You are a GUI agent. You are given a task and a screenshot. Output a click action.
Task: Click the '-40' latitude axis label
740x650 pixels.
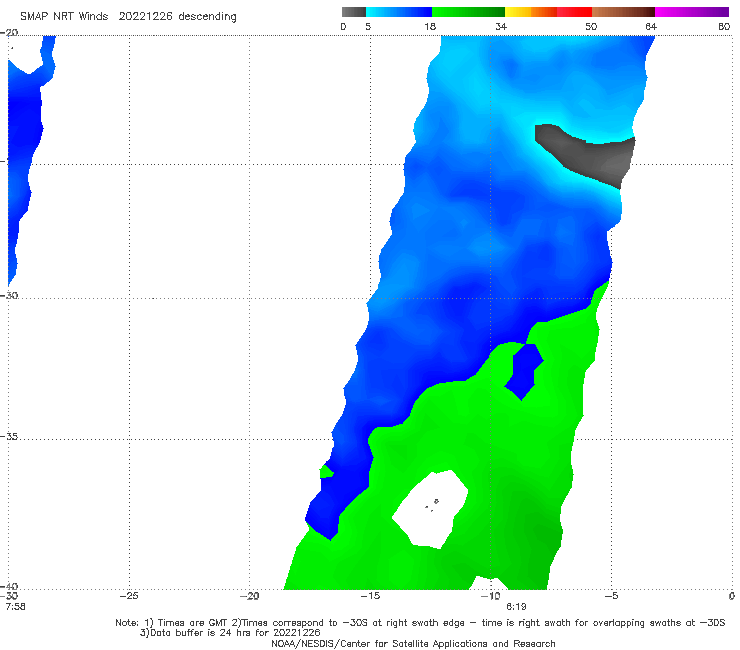[x=9, y=586]
